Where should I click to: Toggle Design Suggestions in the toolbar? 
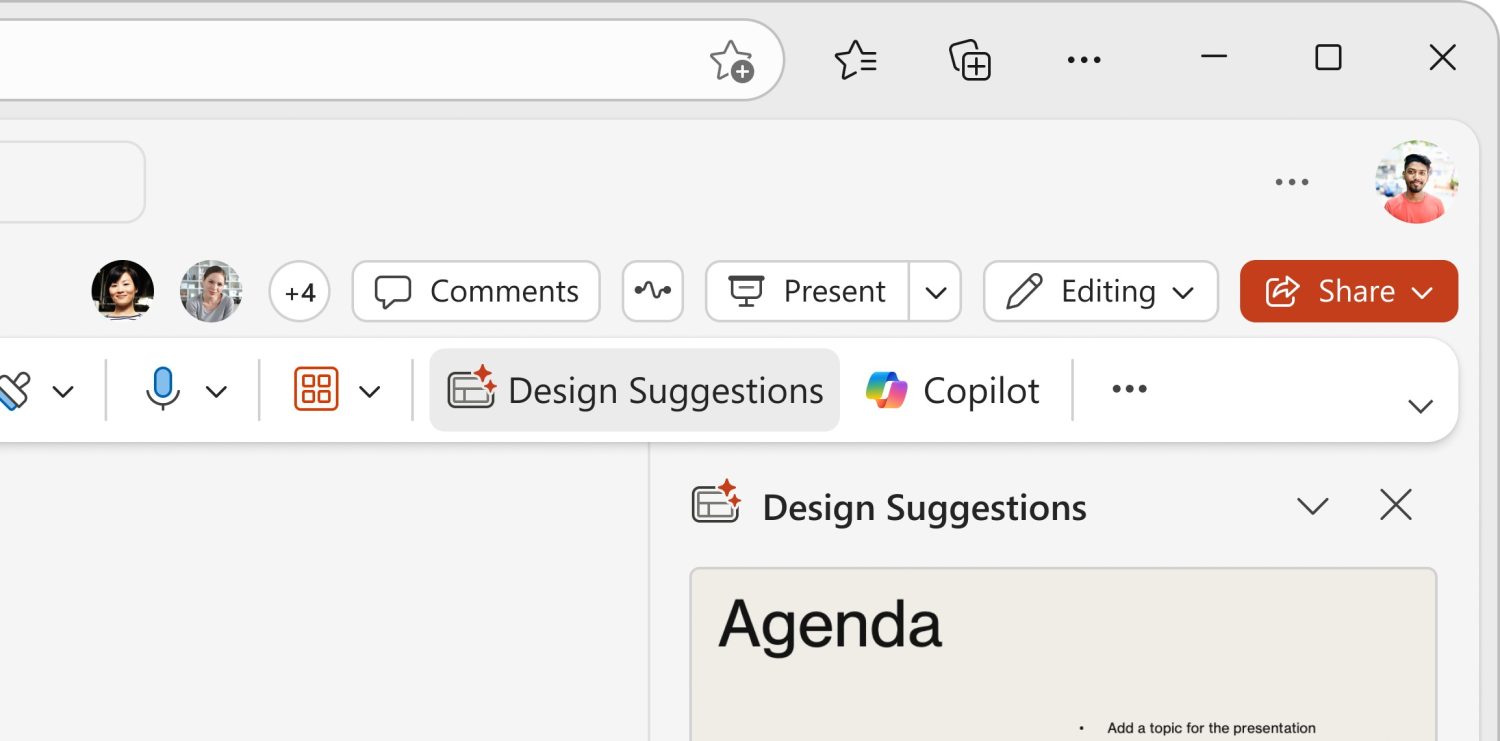coord(634,390)
